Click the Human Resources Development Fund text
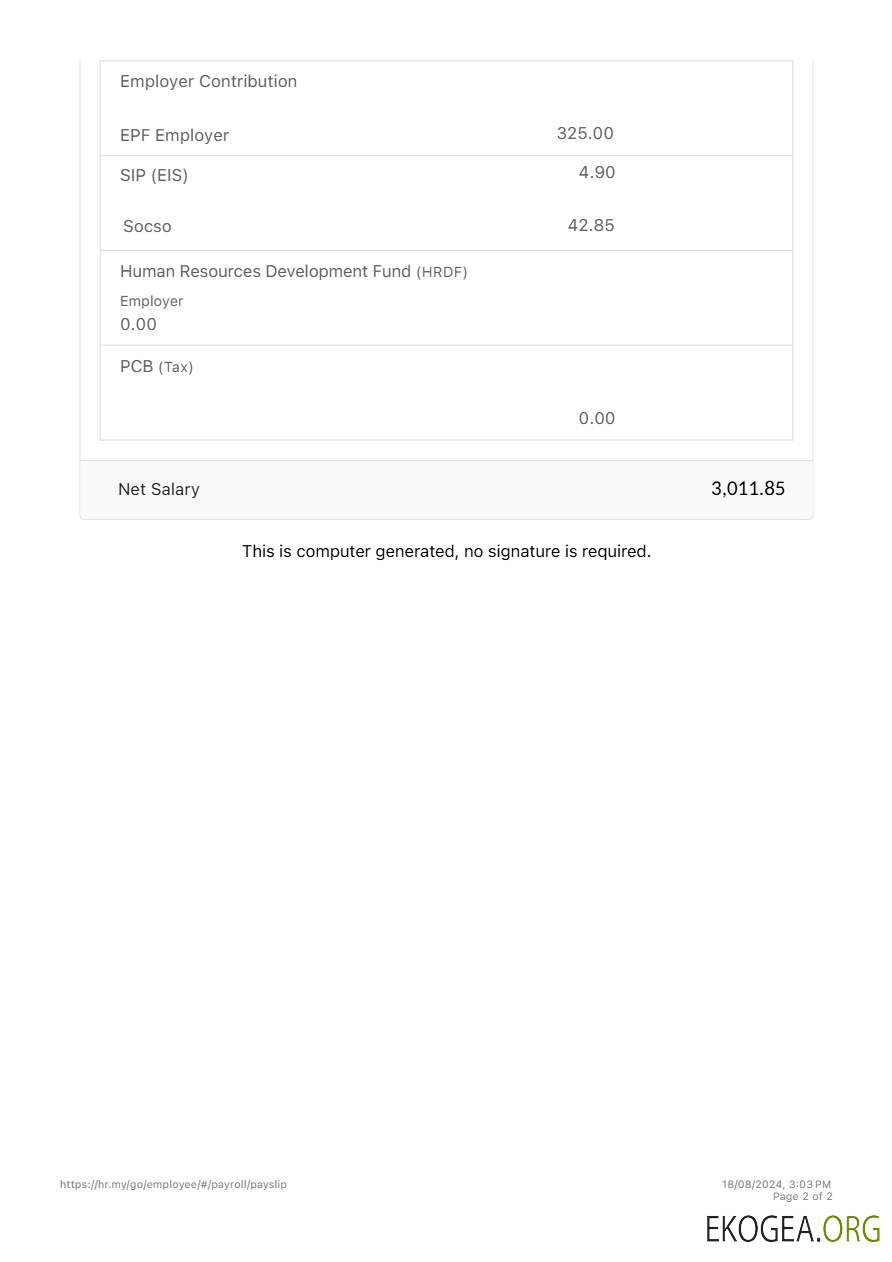This screenshot has height=1262, width=892. (265, 272)
